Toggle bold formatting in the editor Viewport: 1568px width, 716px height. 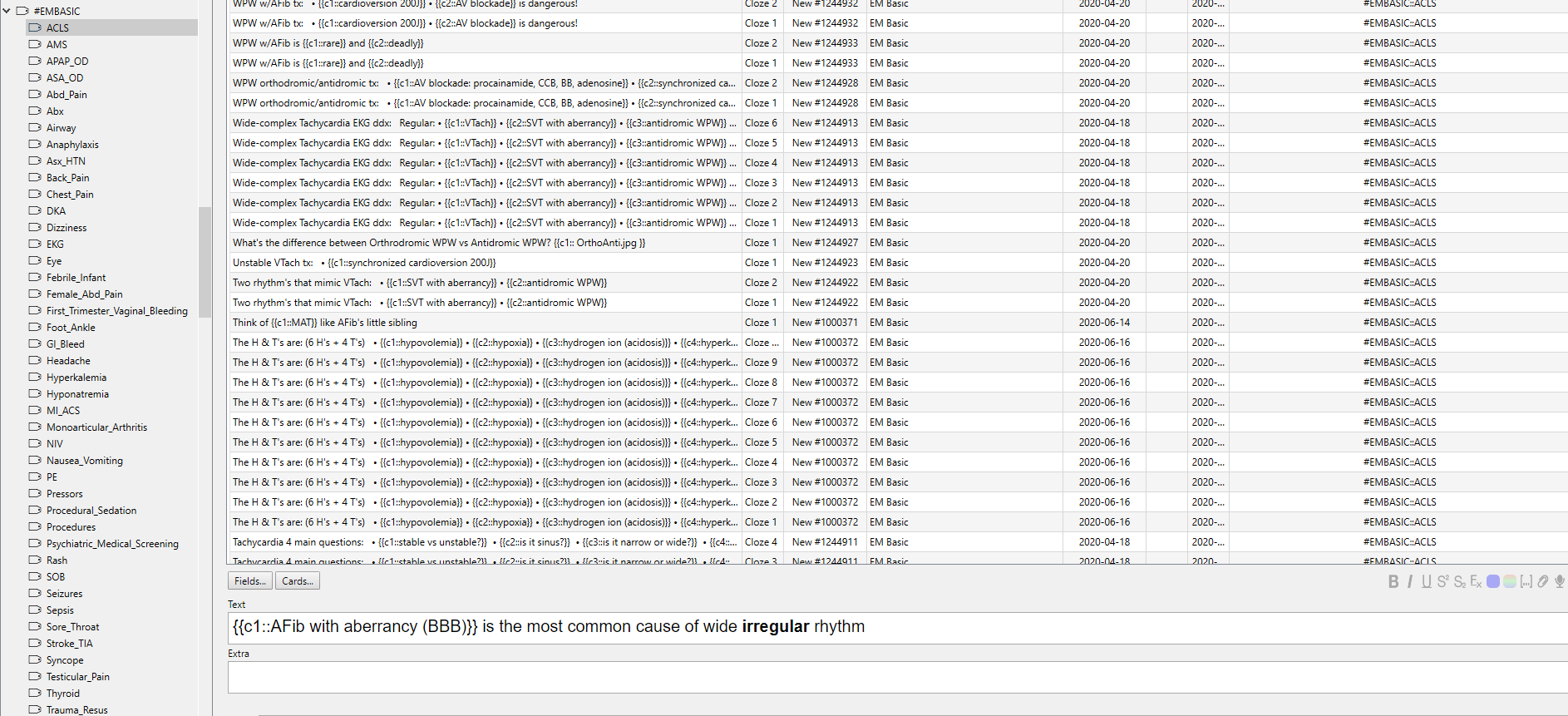click(x=1393, y=581)
